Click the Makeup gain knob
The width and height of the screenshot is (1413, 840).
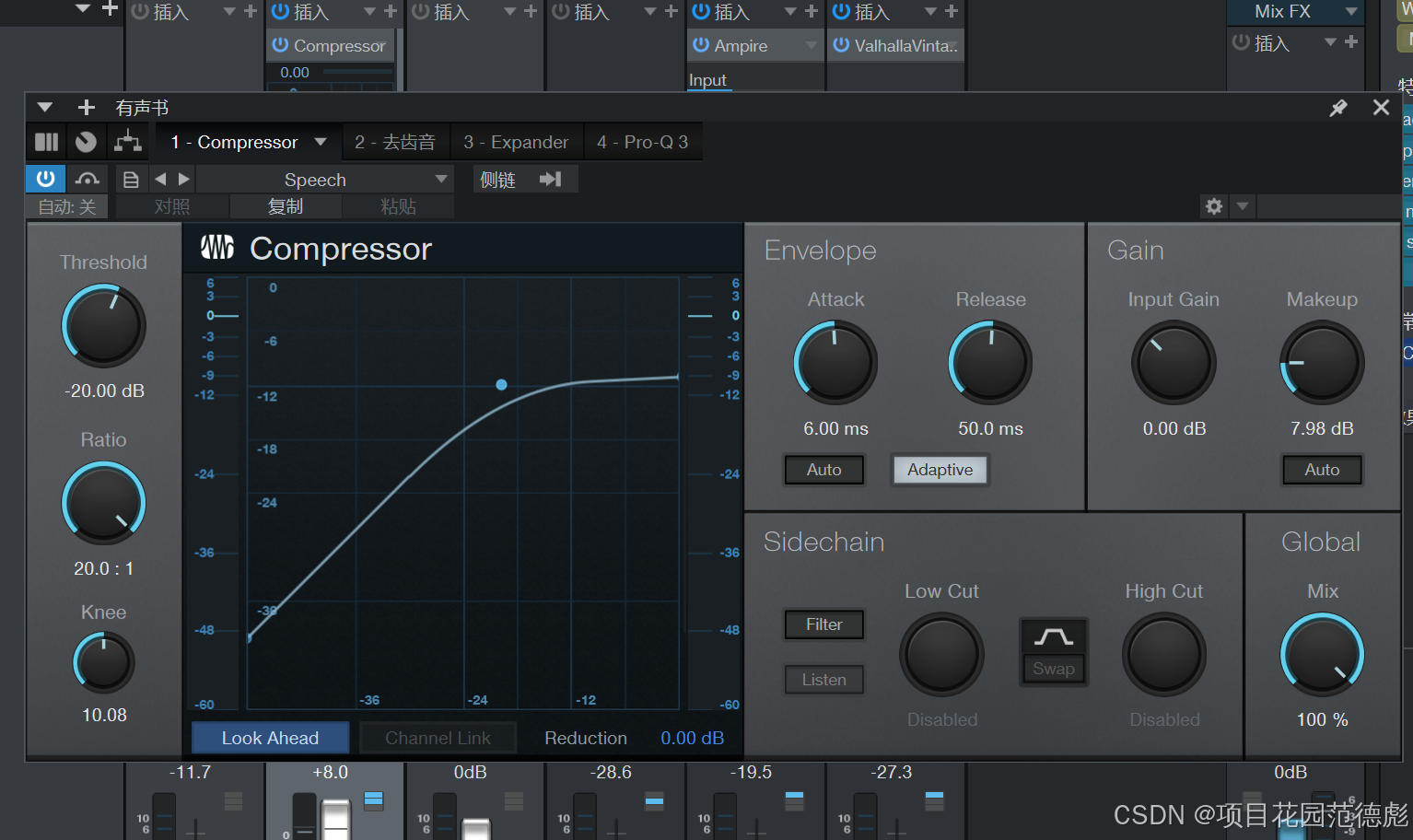tap(1322, 362)
